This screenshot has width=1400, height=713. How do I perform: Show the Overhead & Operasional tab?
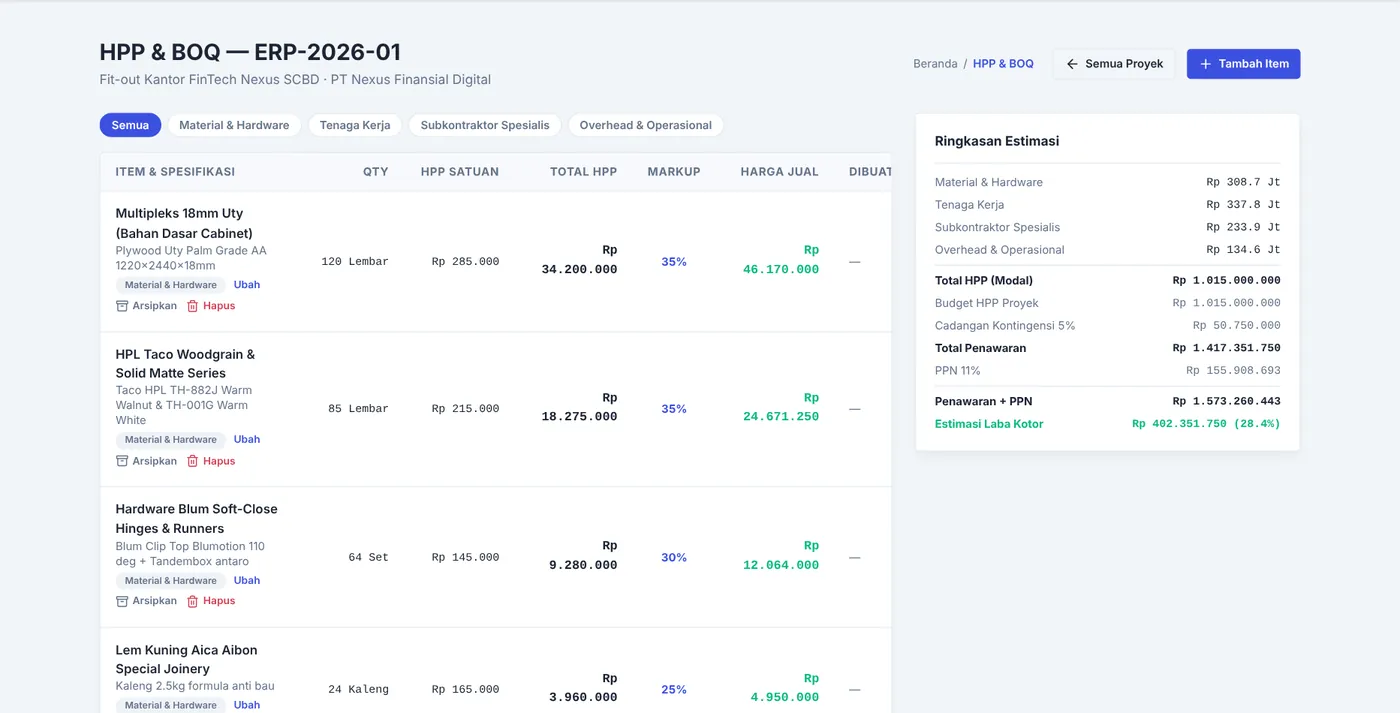tap(646, 125)
